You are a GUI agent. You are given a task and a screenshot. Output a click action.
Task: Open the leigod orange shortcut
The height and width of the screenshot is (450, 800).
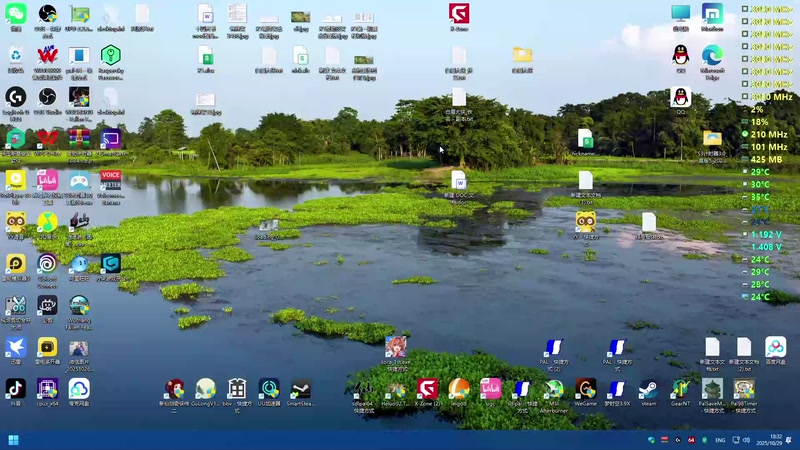(459, 390)
